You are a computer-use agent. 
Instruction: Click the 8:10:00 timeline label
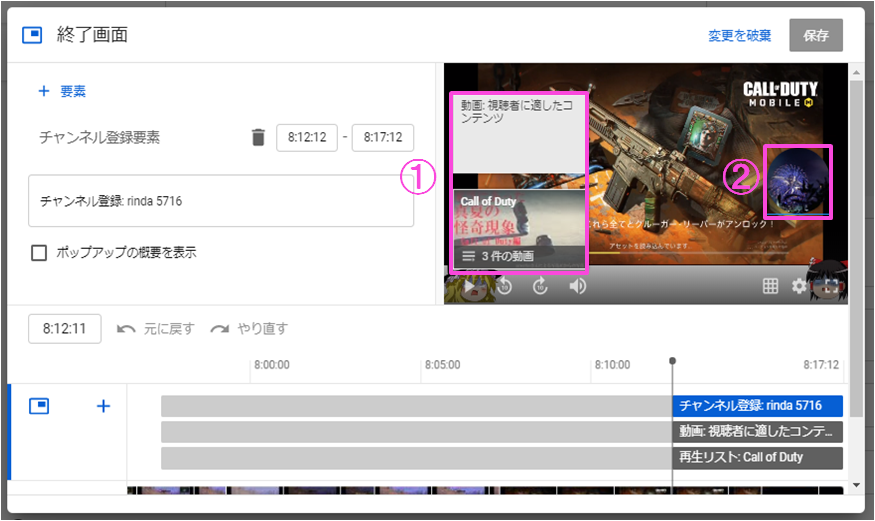612,365
